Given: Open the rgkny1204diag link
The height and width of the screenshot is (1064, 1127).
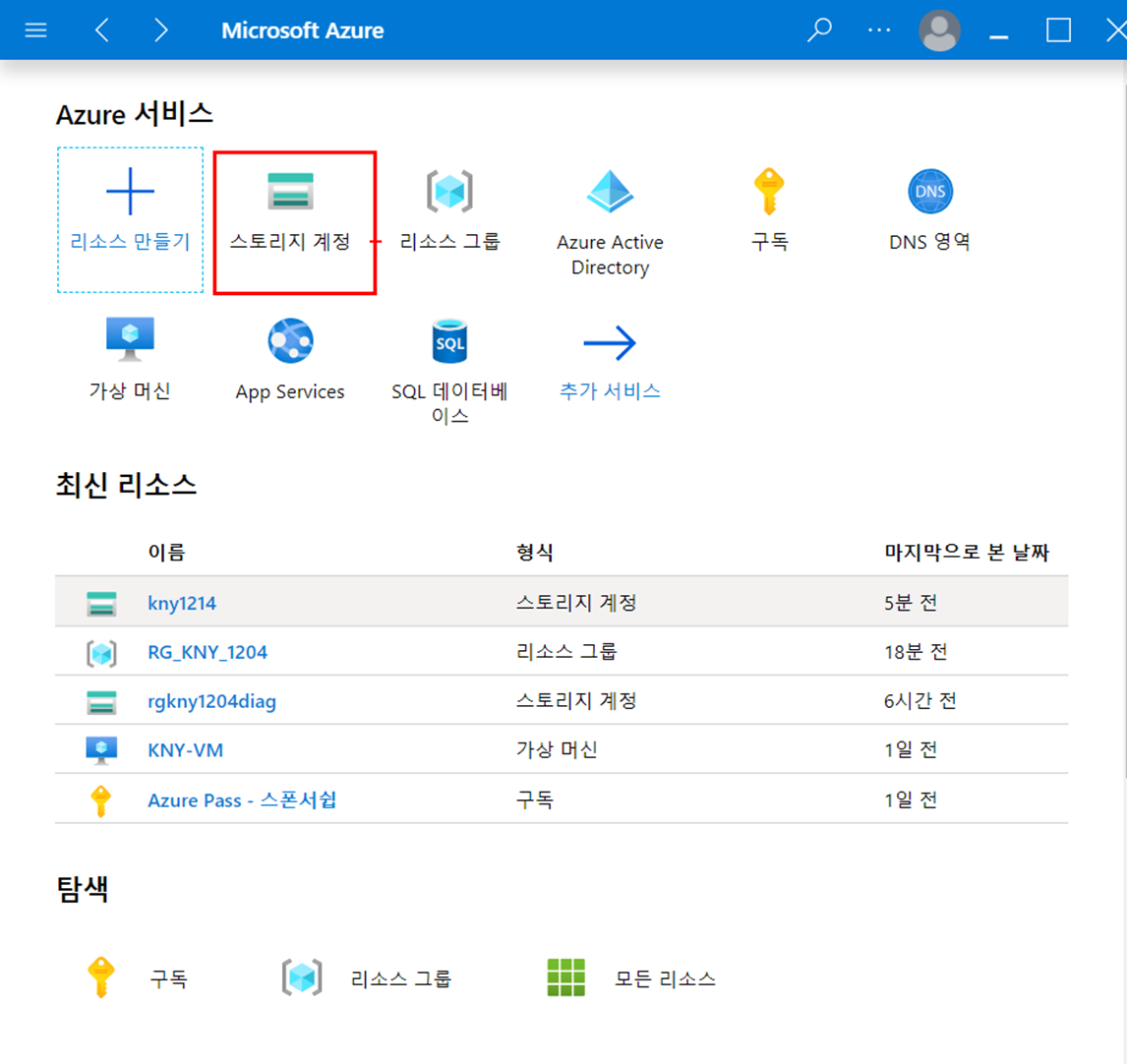Looking at the screenshot, I should coord(211,702).
